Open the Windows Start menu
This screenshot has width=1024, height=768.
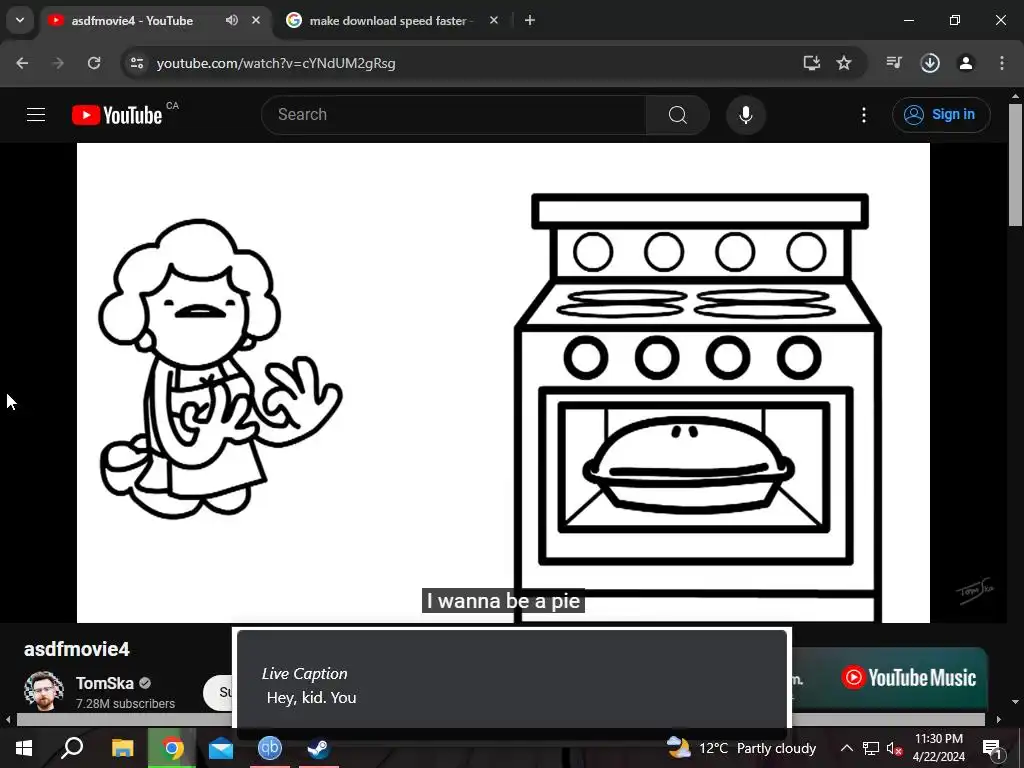(24, 748)
